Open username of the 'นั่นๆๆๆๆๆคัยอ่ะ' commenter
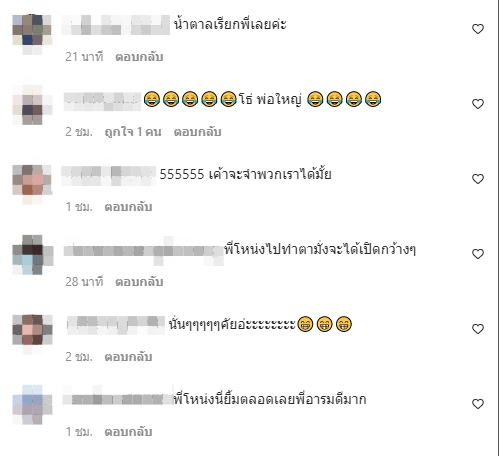 pyautogui.click(x=116, y=324)
